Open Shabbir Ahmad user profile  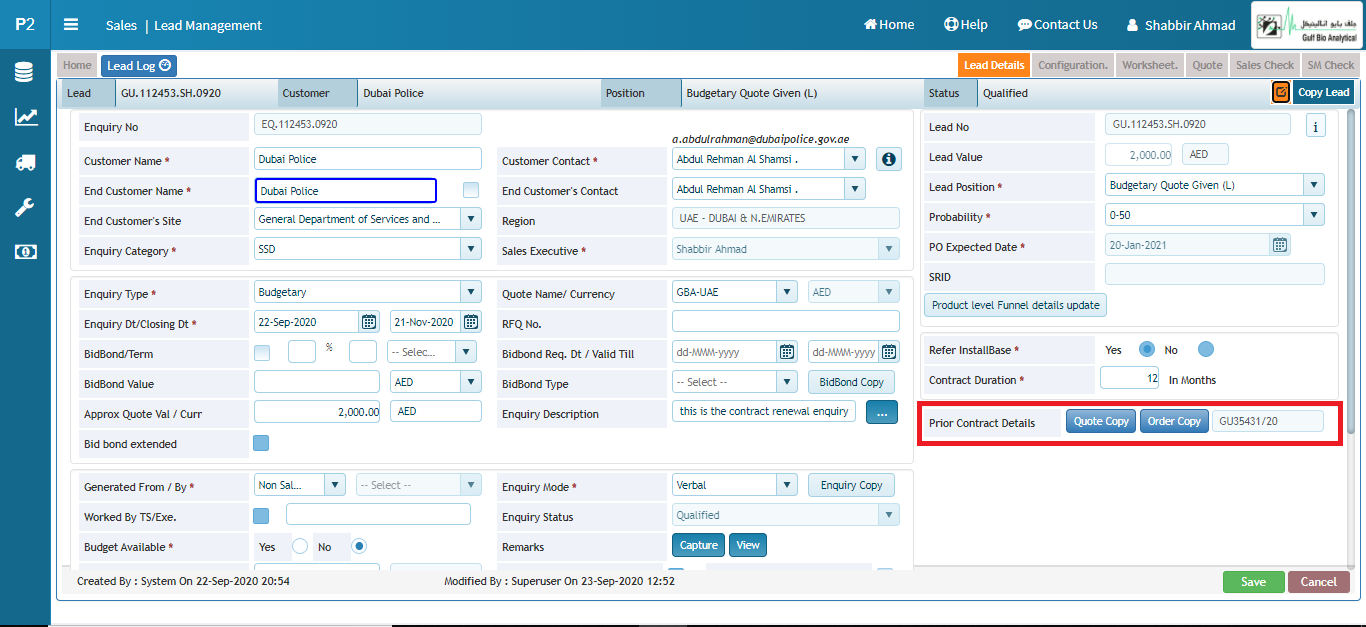click(1181, 25)
